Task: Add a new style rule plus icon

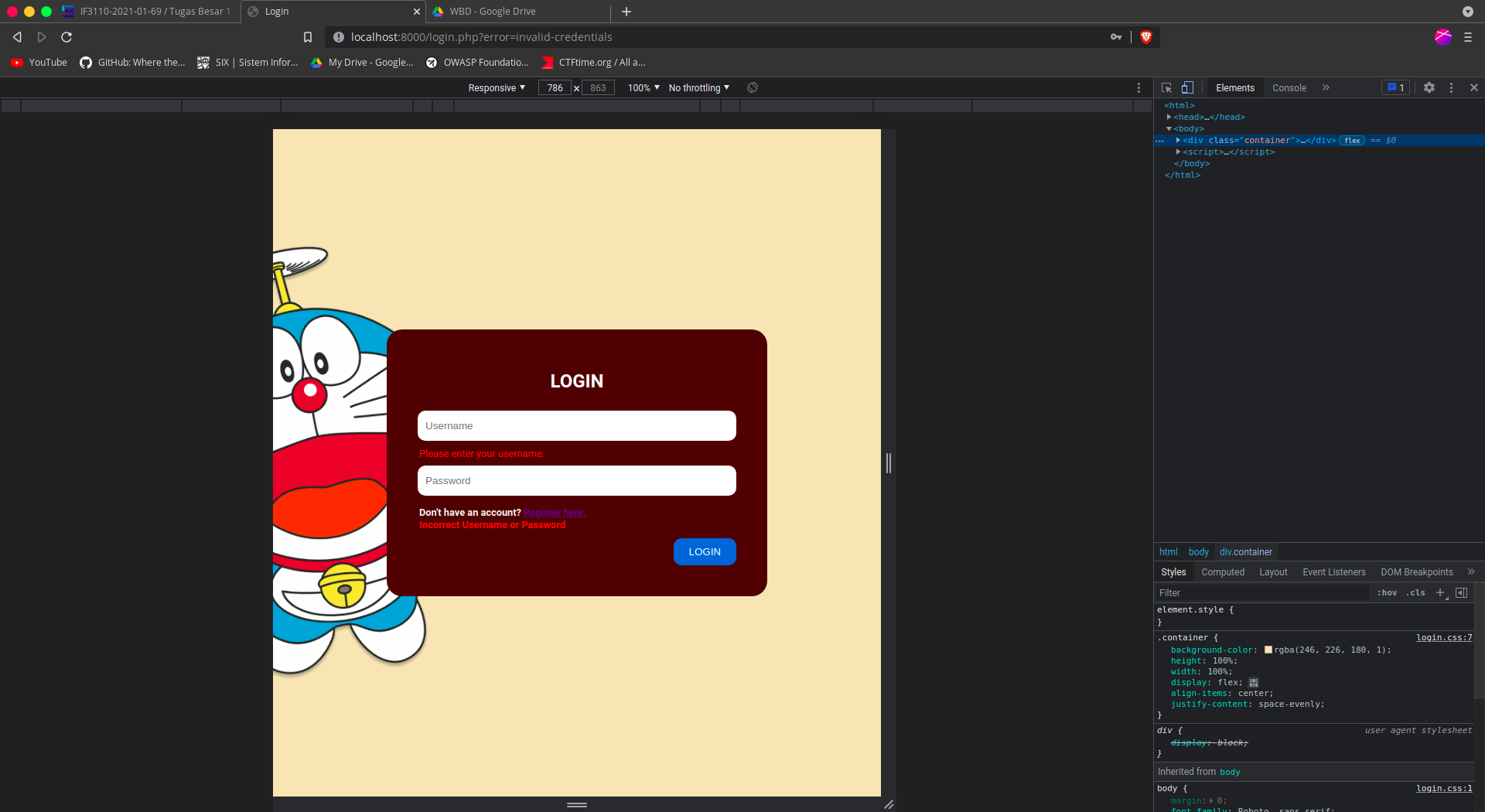Action: pos(1440,593)
